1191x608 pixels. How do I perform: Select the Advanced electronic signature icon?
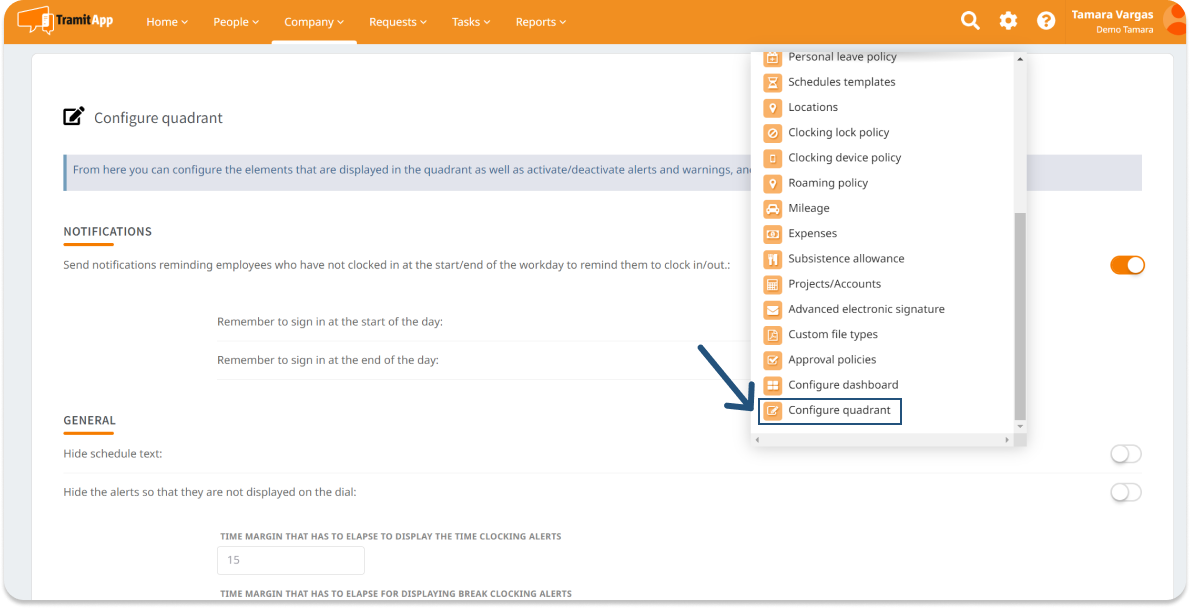tap(771, 309)
